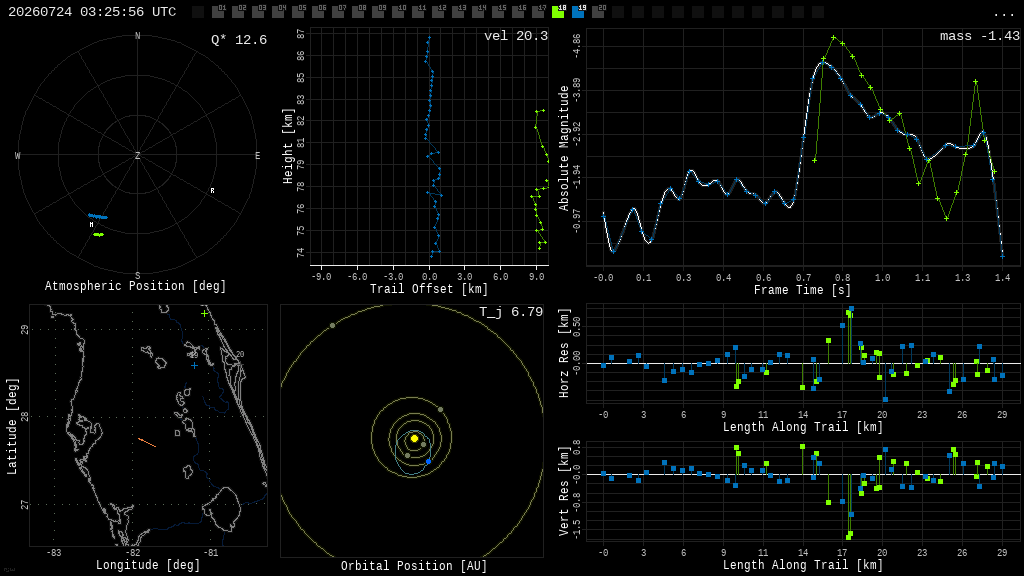Viewport: 1024px width, 576px height.
Task: Click zenith Z marker on polar plot
Action: tap(138, 155)
